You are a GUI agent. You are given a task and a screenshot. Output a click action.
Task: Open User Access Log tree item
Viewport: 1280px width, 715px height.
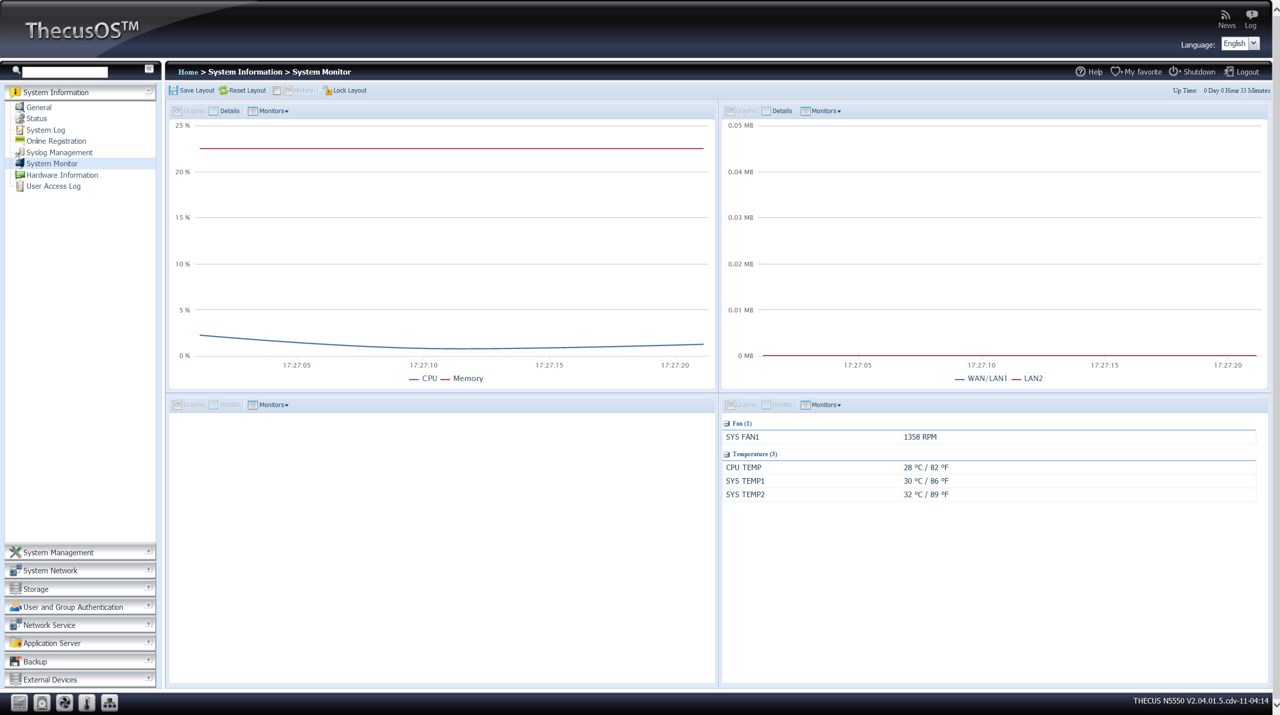[53, 186]
